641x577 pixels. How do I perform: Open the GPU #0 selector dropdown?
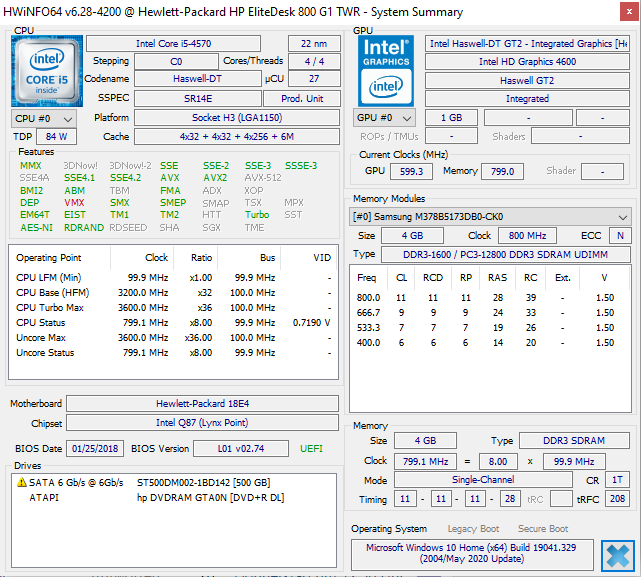click(384, 118)
